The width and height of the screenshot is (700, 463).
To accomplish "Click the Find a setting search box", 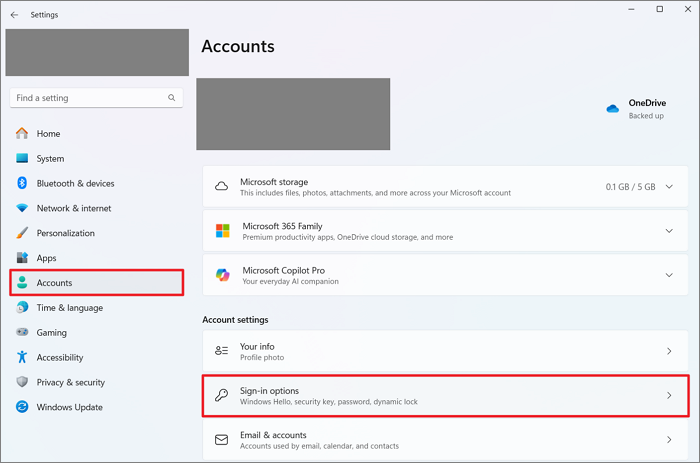I will tap(90, 98).
